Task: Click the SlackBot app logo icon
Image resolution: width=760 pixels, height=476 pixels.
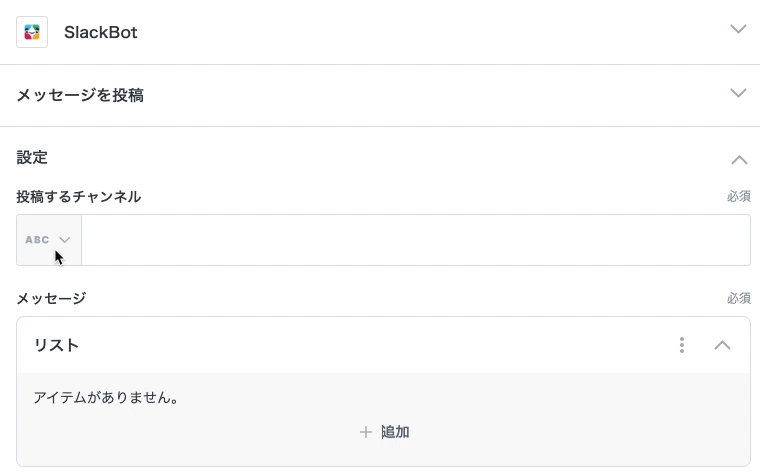Action: pos(32,32)
